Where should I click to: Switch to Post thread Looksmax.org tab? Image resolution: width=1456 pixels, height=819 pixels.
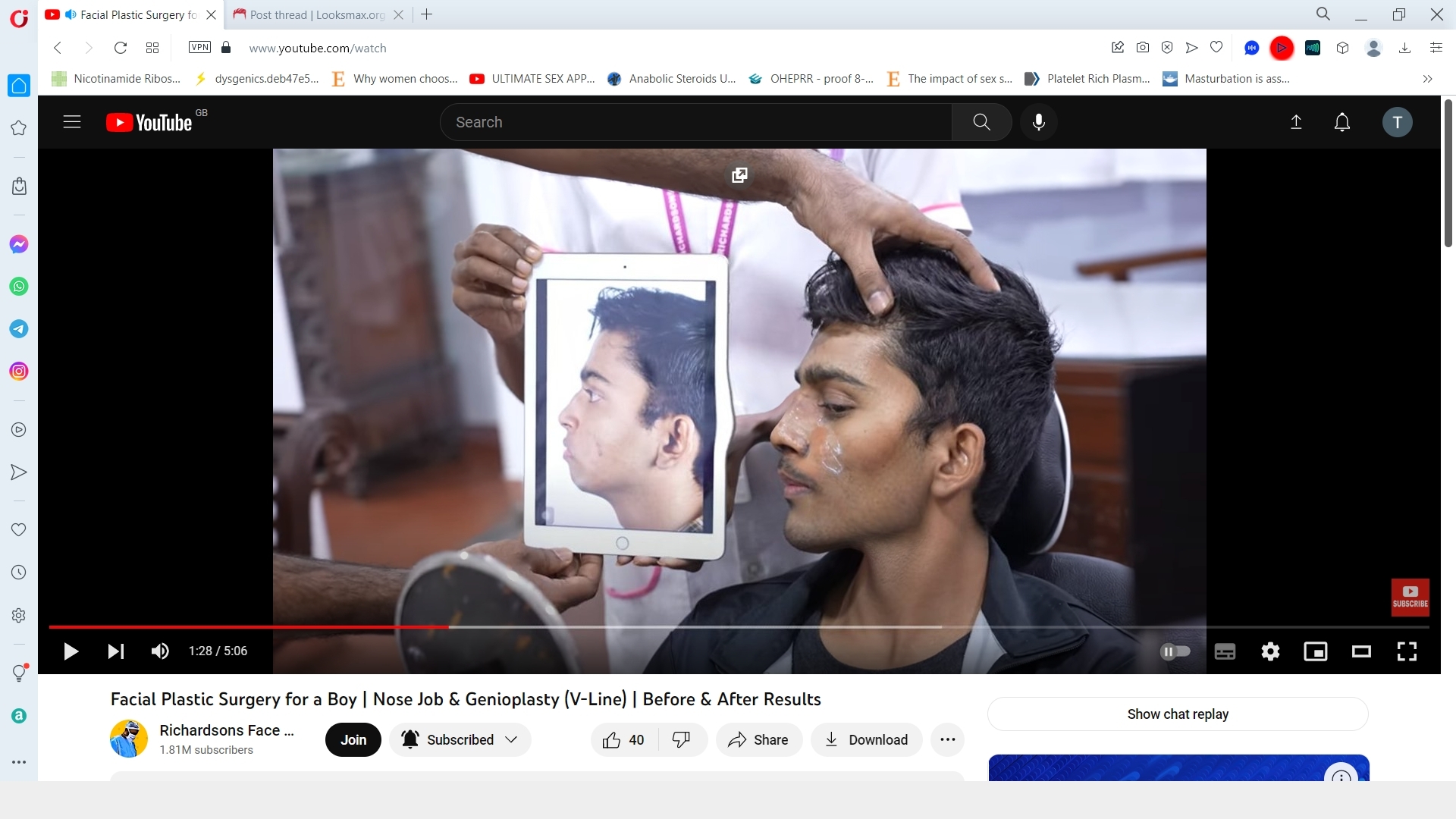317,14
